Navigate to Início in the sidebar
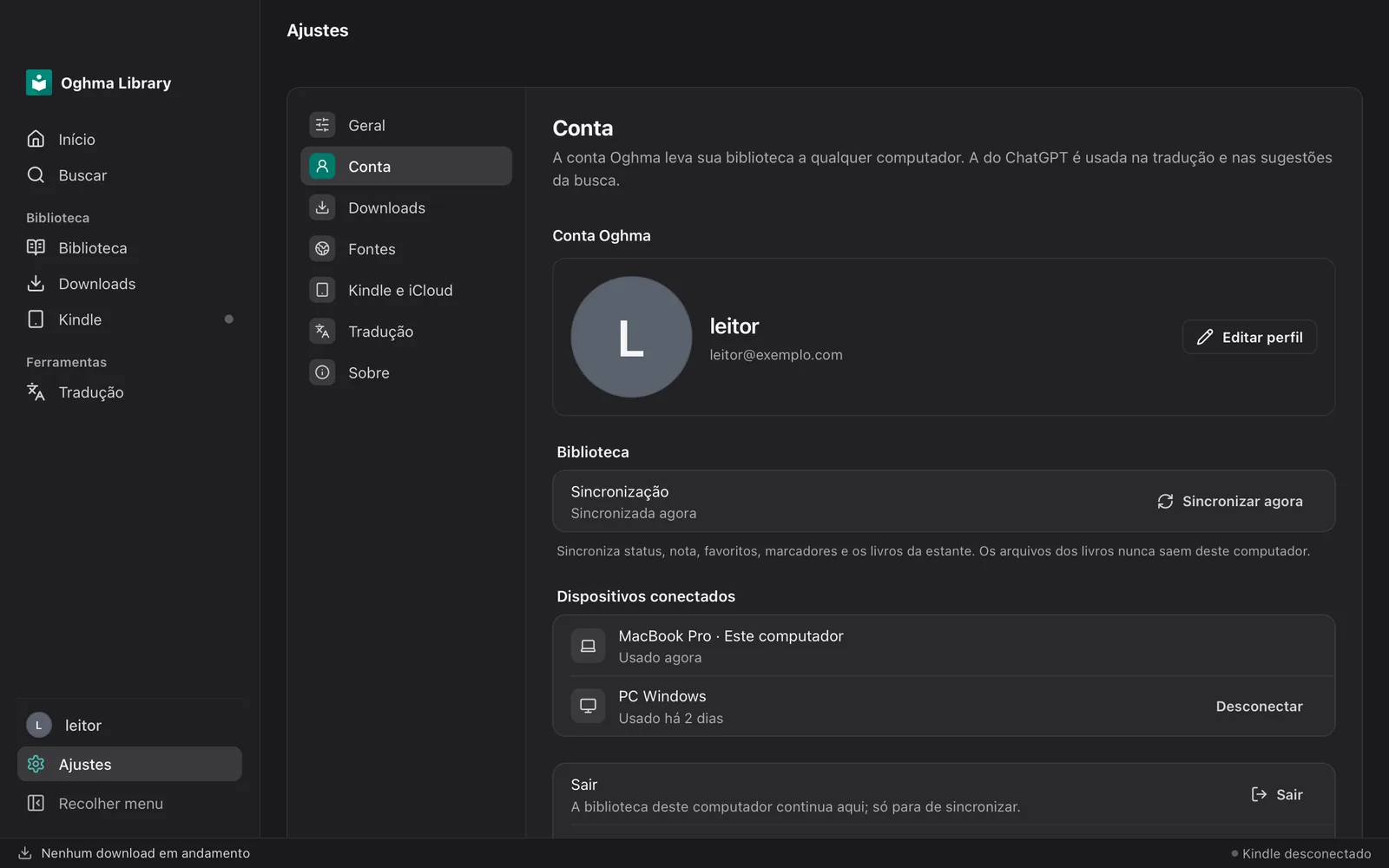 tap(129, 139)
